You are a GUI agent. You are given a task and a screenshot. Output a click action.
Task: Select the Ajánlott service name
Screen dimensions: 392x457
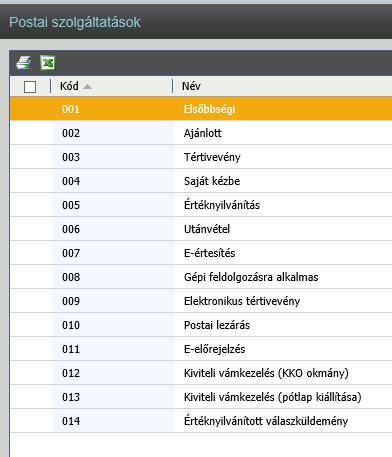tap(203, 133)
